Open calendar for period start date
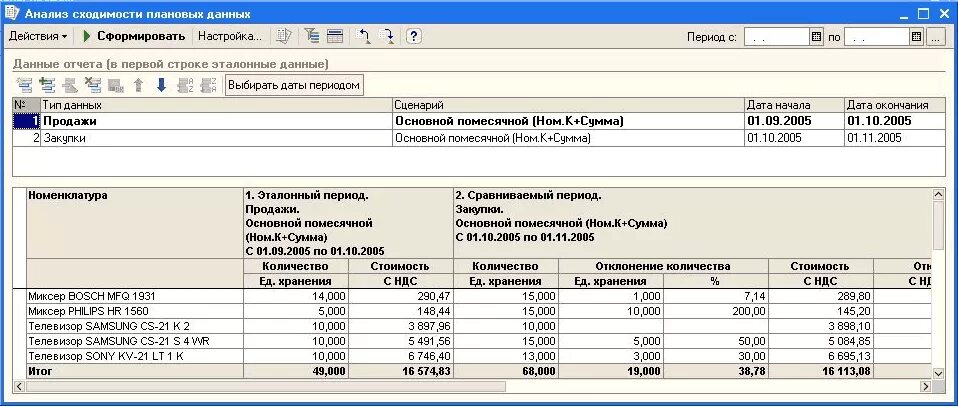Viewport: 958px width, 407px height. coord(817,37)
